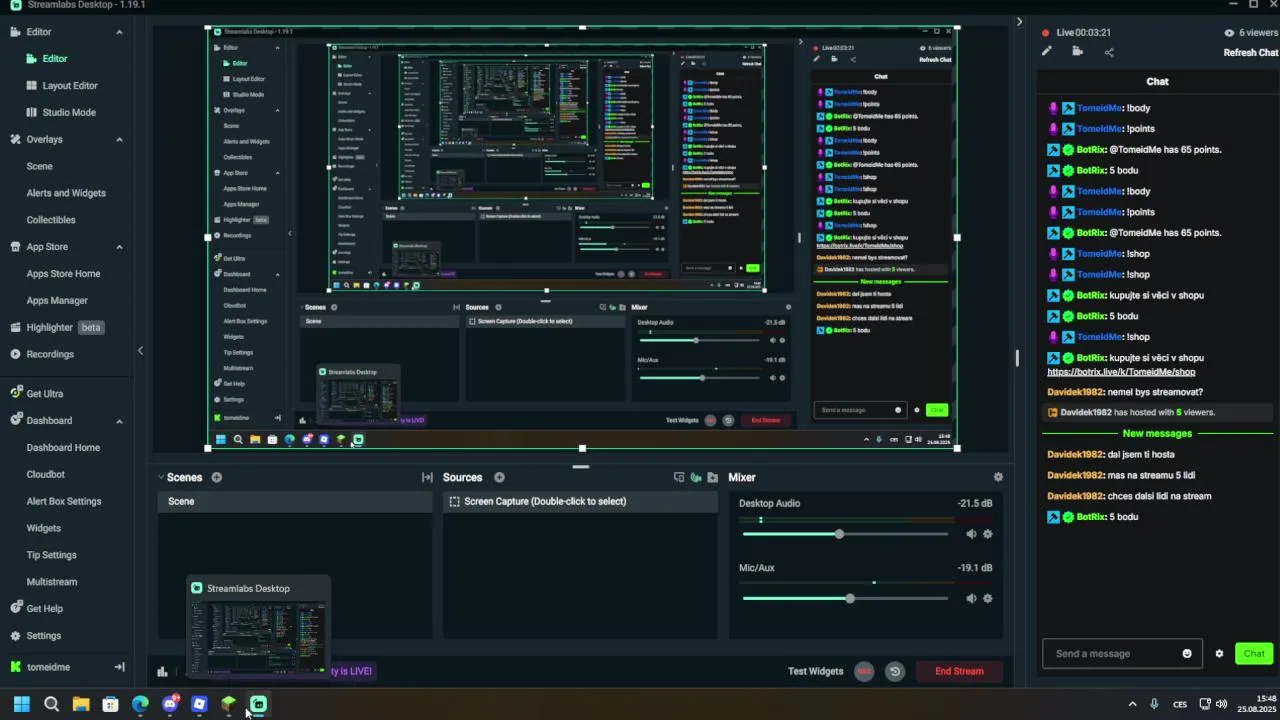Click the share icon in the chat header

pyautogui.click(x=1109, y=52)
